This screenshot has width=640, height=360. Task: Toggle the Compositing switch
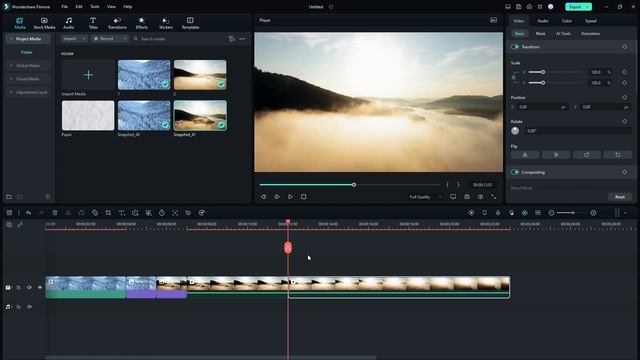(515, 172)
